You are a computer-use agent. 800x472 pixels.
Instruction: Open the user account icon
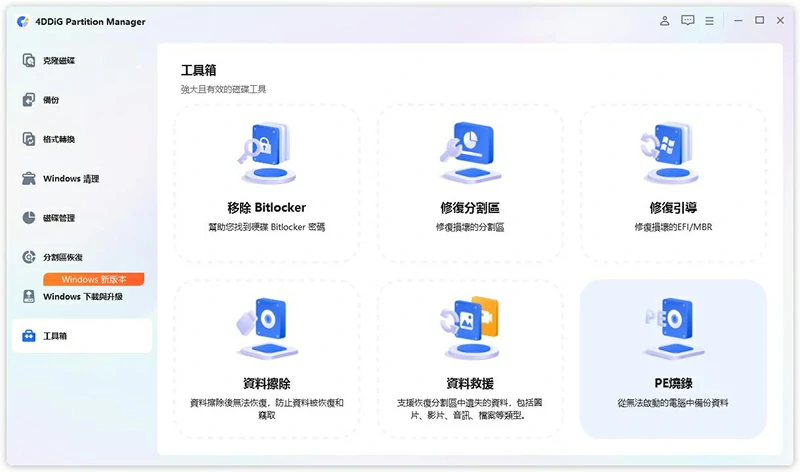[x=664, y=21]
